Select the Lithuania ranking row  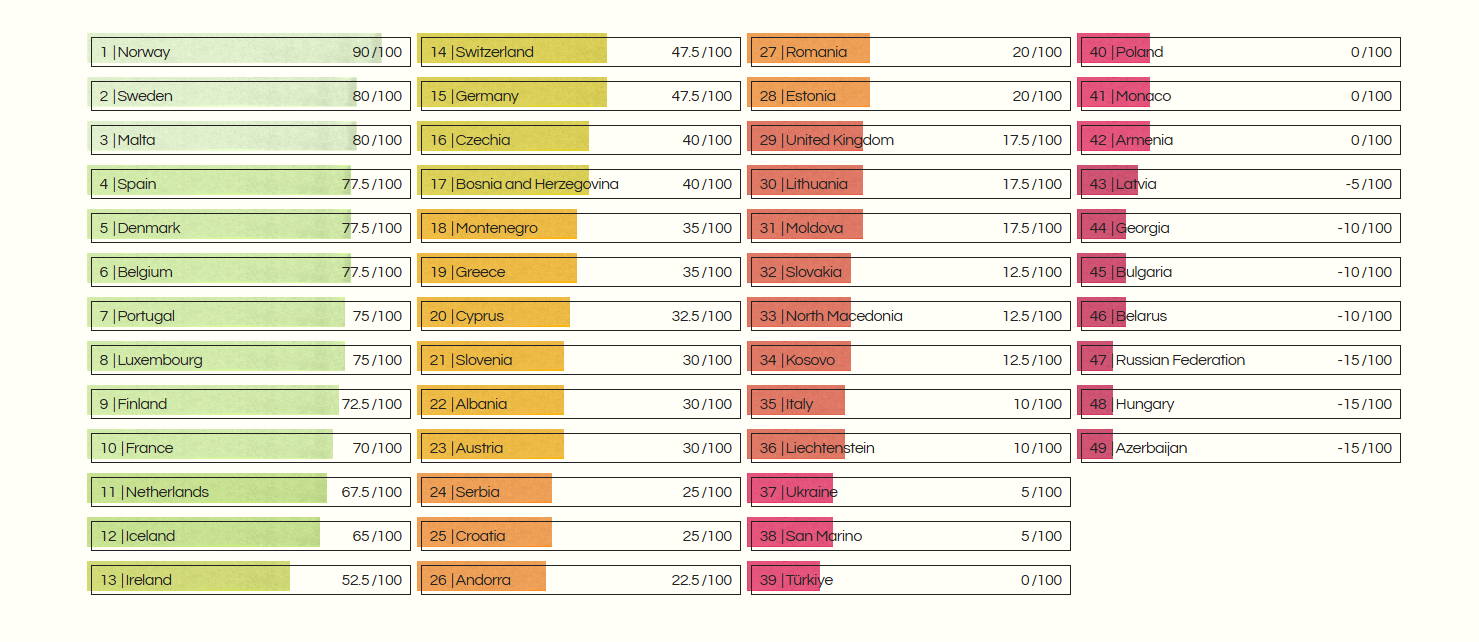pyautogui.click(x=911, y=184)
